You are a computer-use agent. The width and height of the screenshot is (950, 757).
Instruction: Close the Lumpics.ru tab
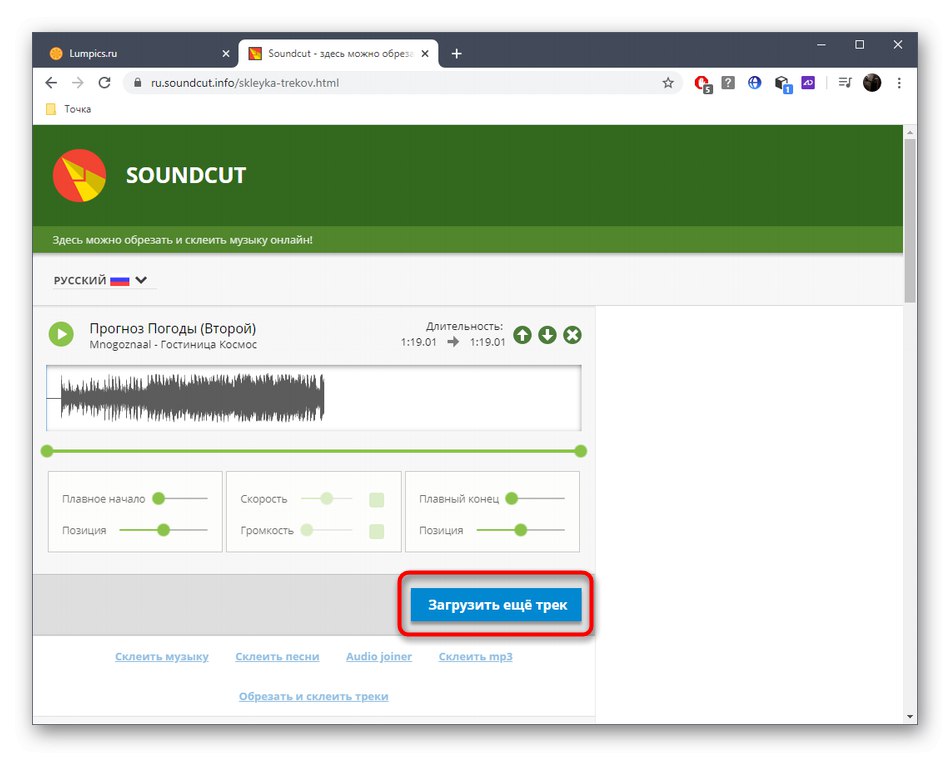point(225,53)
